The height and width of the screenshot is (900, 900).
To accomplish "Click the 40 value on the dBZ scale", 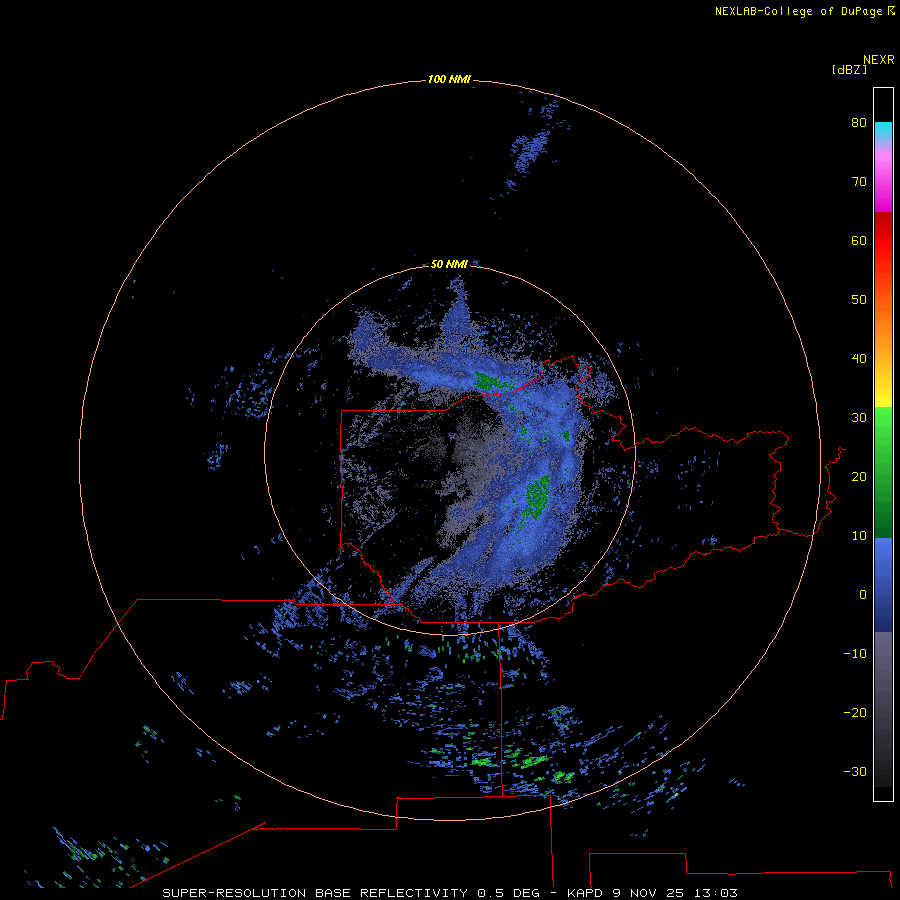I will [x=859, y=359].
